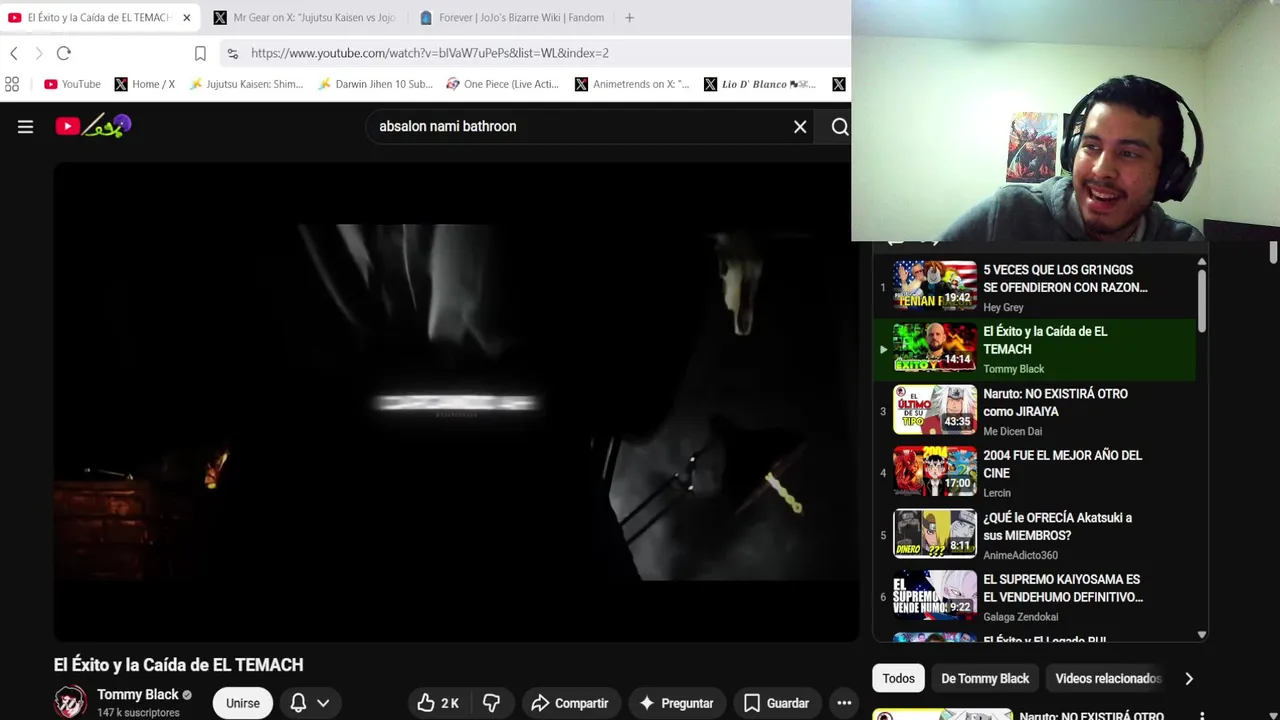
Task: Bookmark this page via bookmark icon
Action: pos(200,53)
